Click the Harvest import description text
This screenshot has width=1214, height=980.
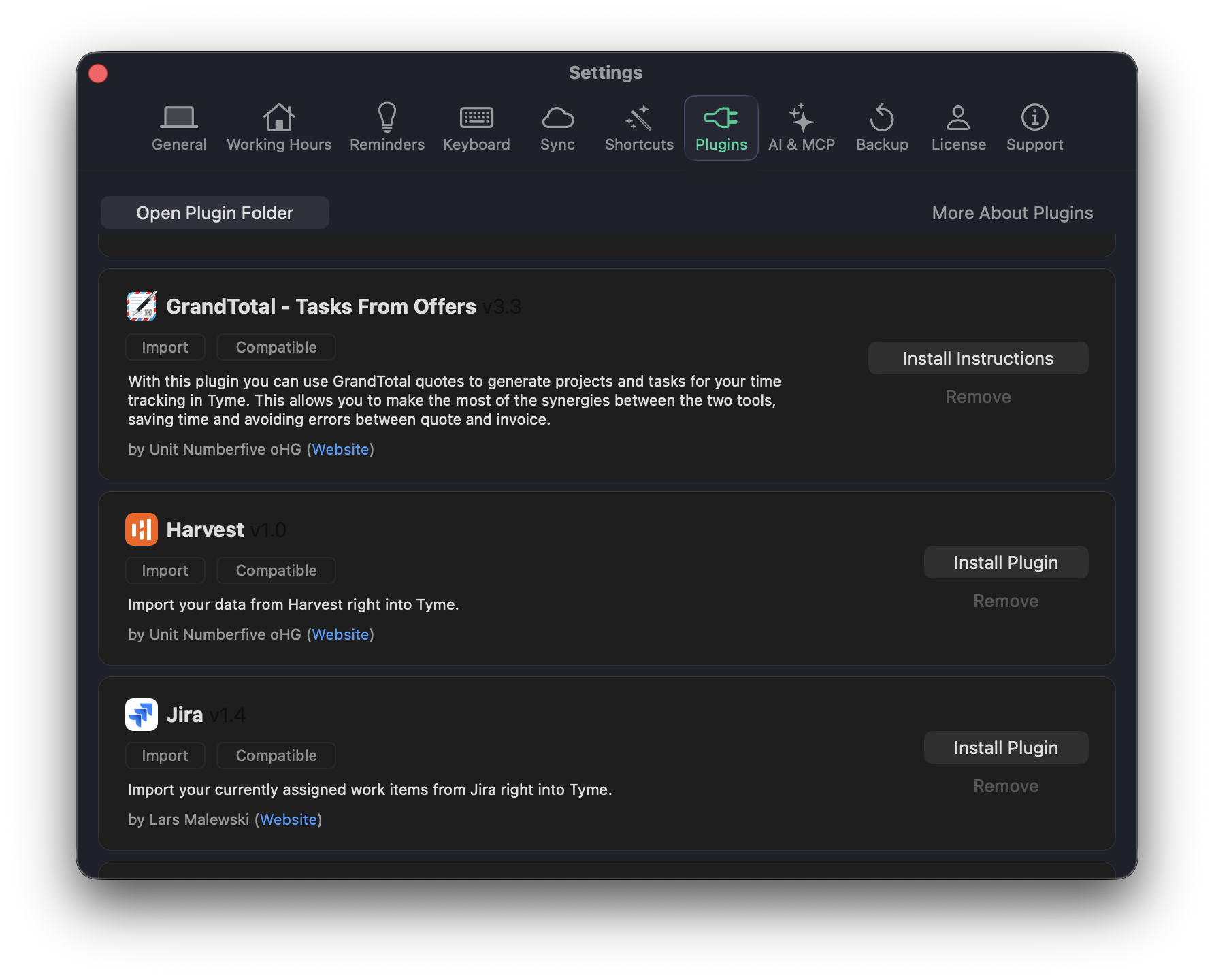click(x=293, y=604)
